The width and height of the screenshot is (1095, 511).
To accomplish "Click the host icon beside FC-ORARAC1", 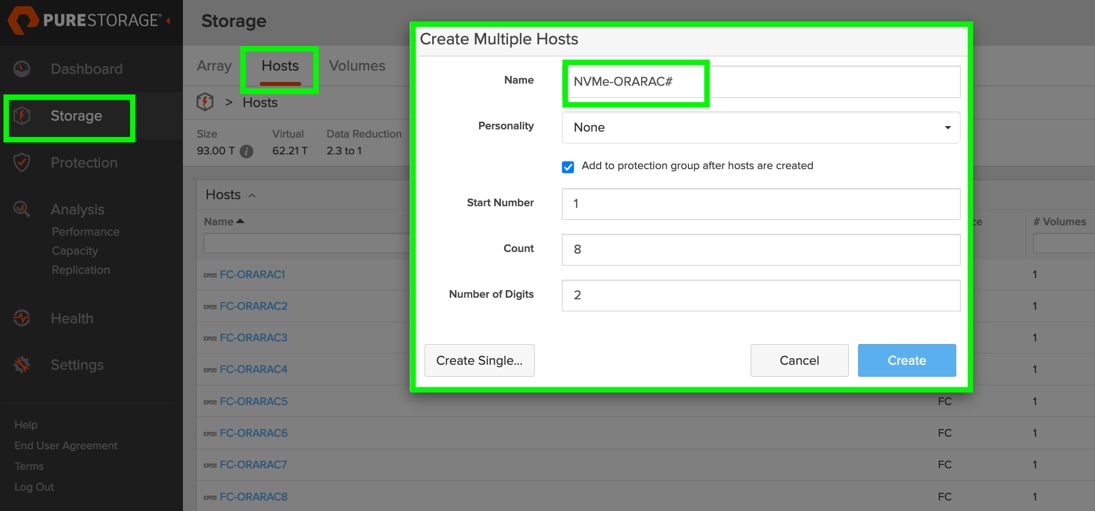I will (210, 275).
